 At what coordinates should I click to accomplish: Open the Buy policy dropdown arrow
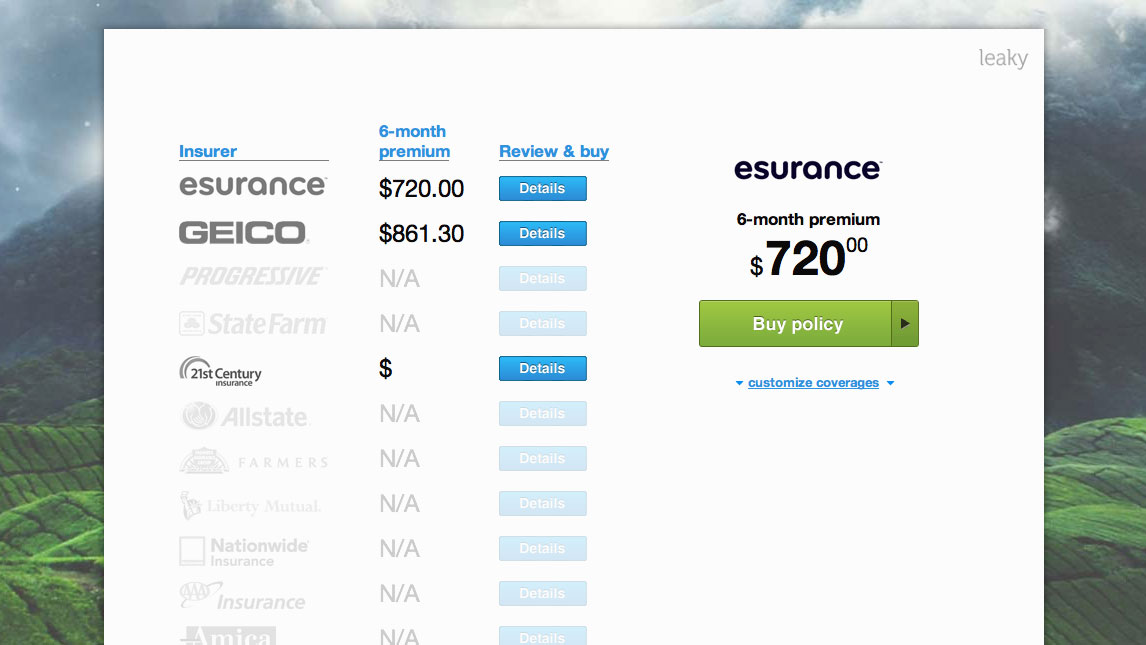click(905, 324)
